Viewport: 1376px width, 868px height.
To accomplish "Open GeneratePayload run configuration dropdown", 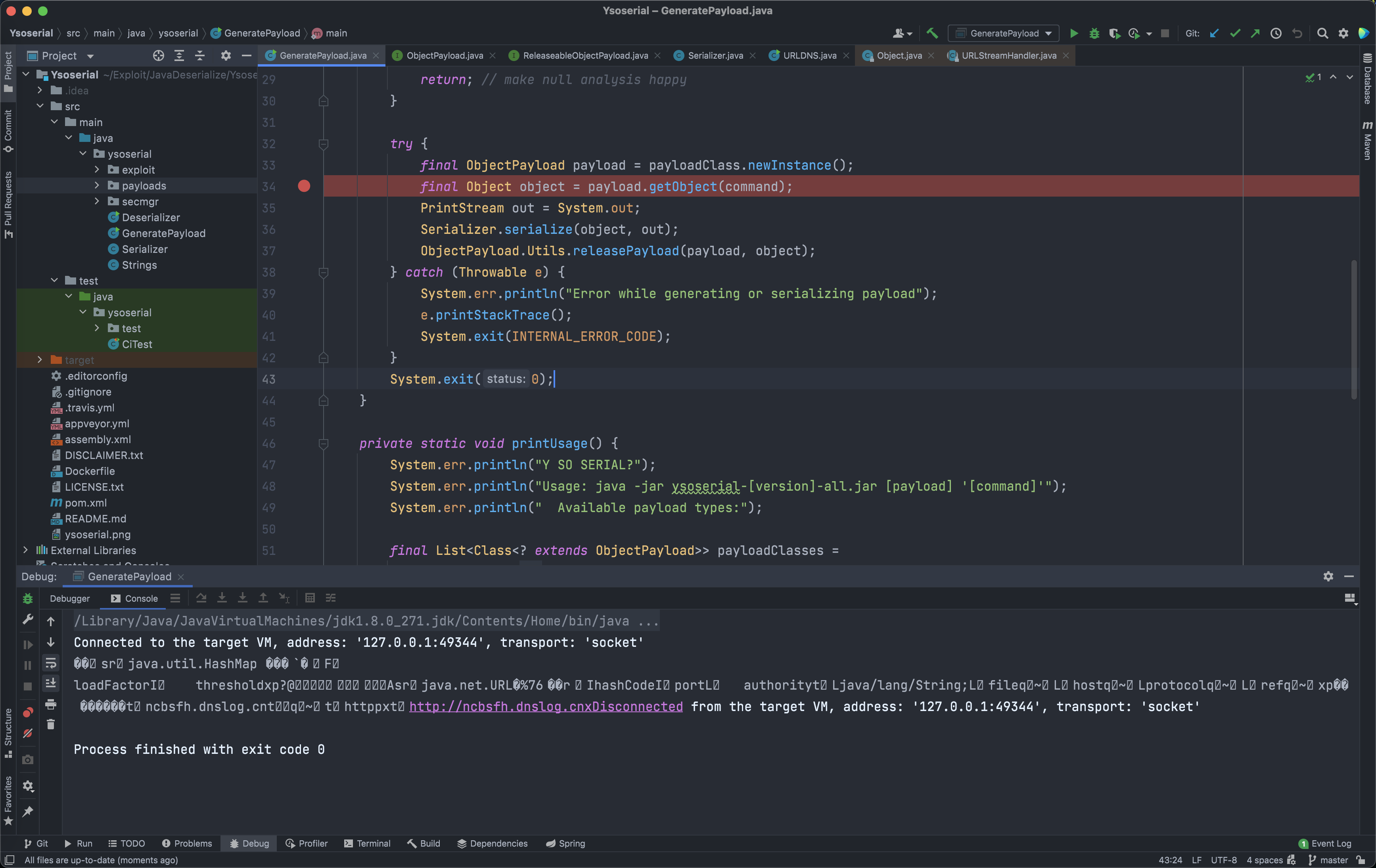I will [x=1003, y=33].
